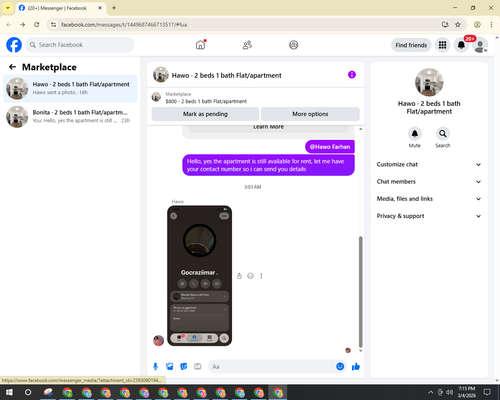Image resolution: width=500 pixels, height=400 pixels.
Task: Choose a GIF icon
Action: [198, 367]
